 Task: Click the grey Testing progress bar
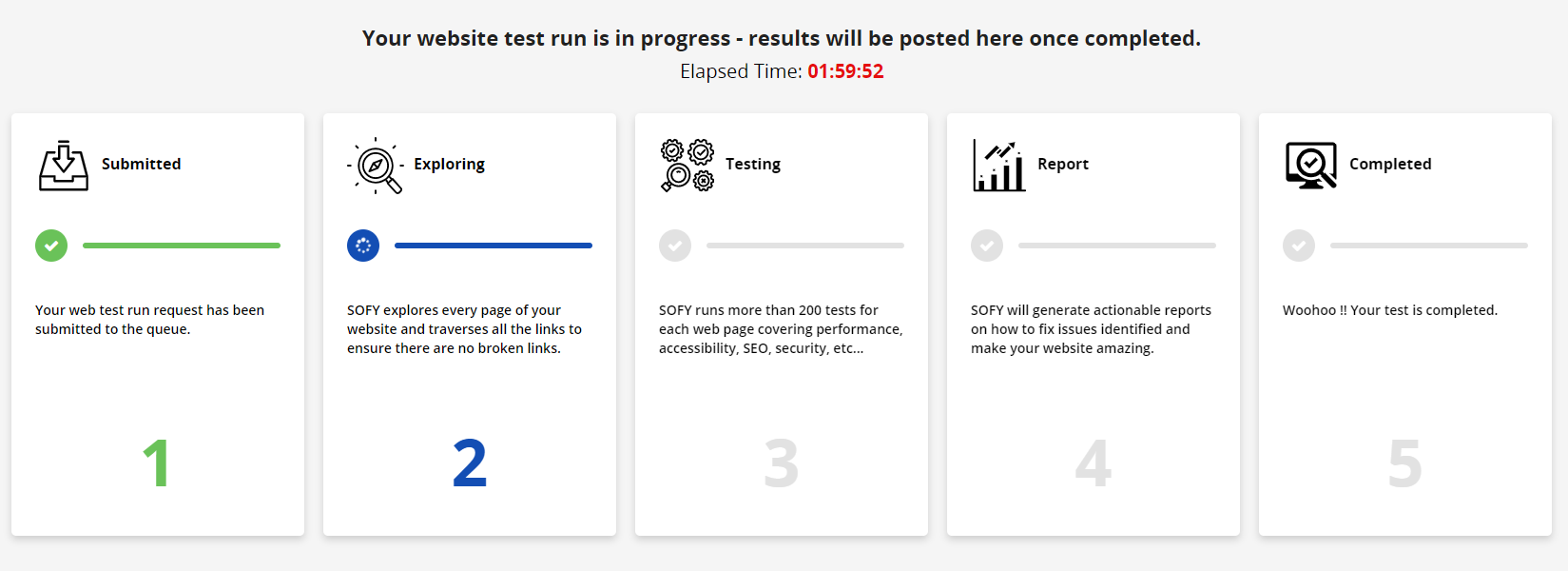click(805, 246)
